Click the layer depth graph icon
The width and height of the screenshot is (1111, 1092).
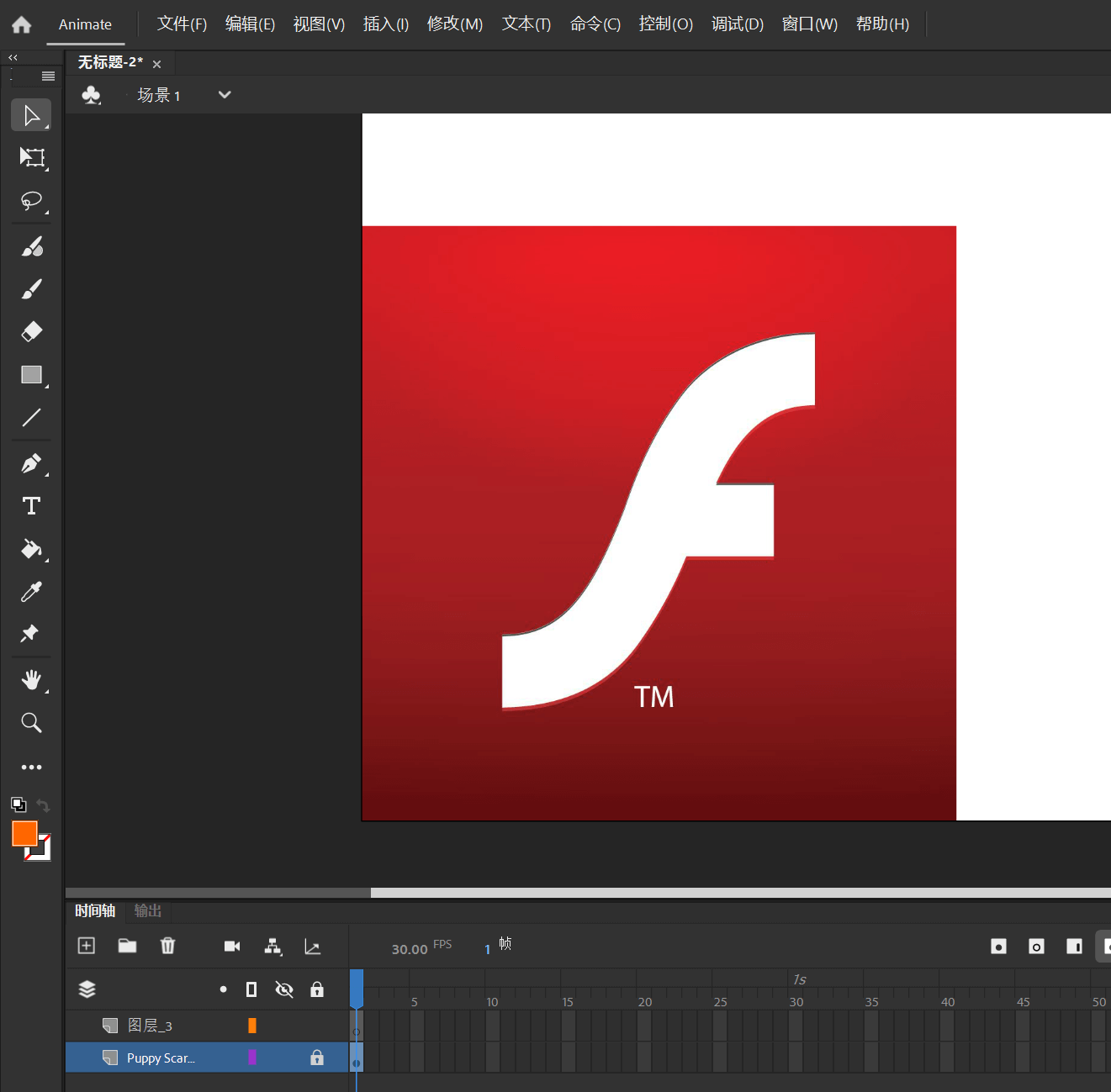tap(312, 947)
